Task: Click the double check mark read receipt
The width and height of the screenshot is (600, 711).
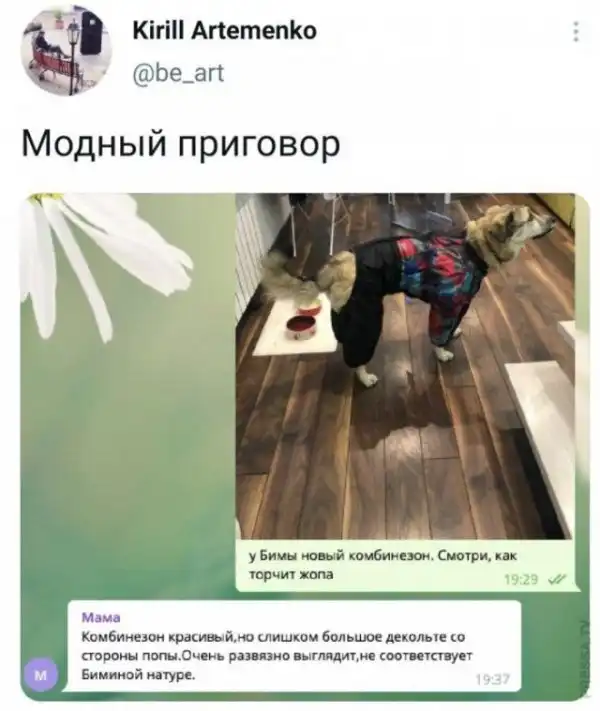Action: [x=557, y=579]
